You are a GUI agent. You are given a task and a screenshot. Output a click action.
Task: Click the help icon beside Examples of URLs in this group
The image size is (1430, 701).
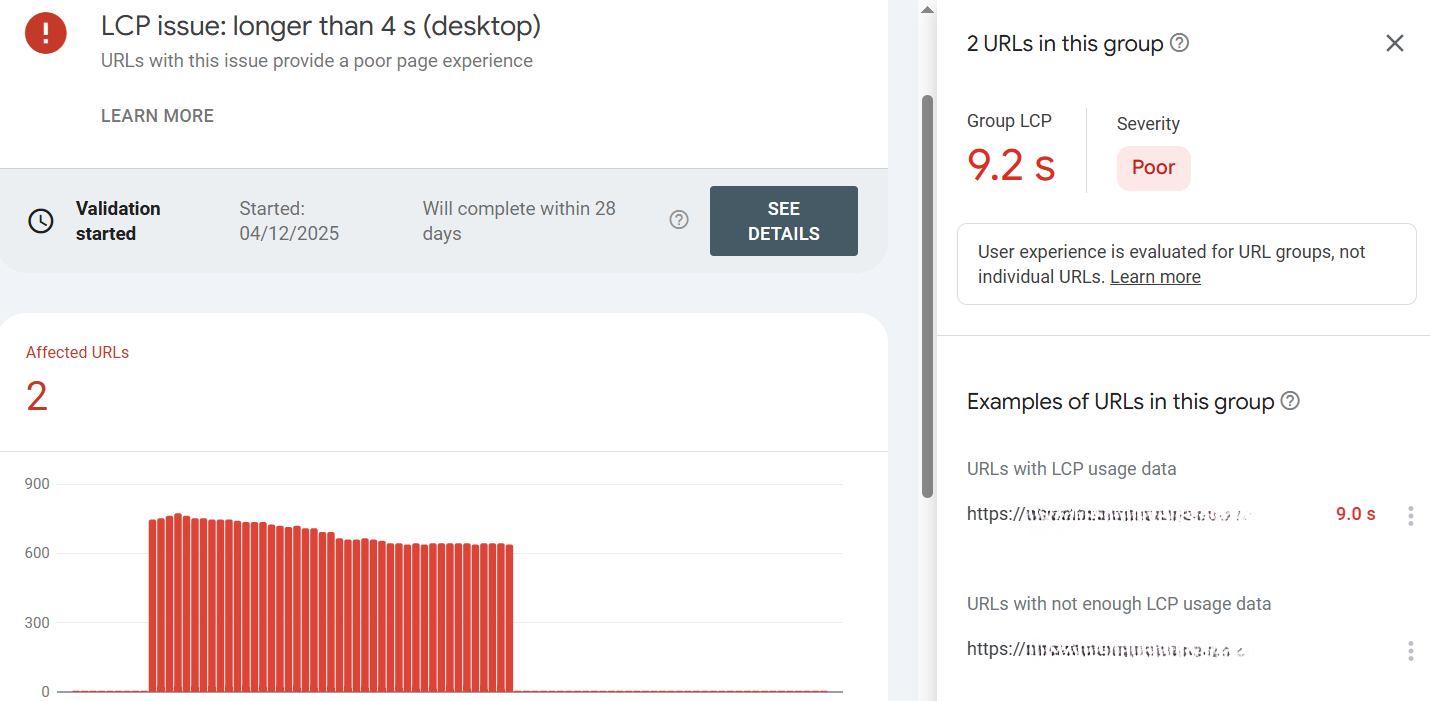pos(1290,401)
